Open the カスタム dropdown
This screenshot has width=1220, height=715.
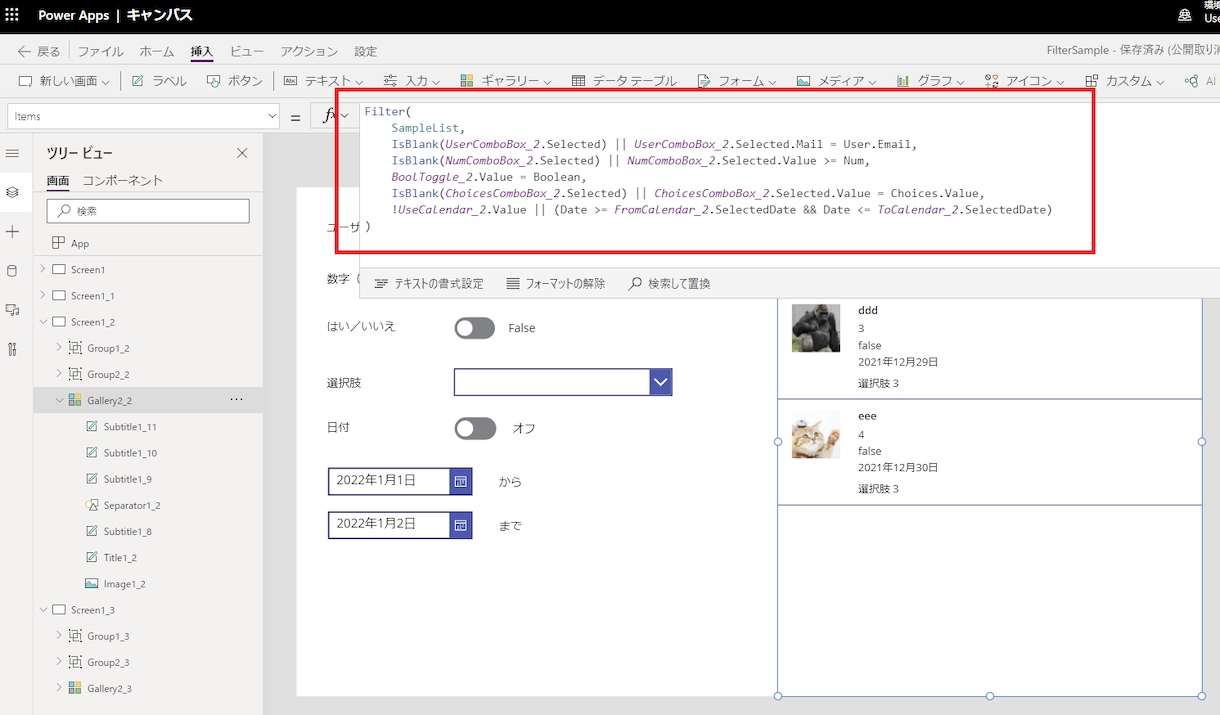click(x=1124, y=81)
